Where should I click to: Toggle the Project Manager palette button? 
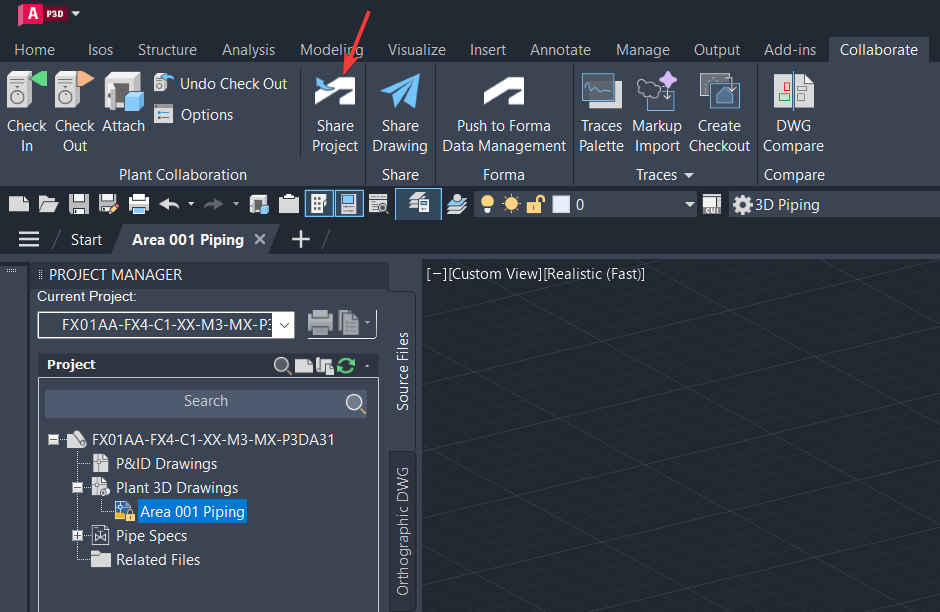319,204
